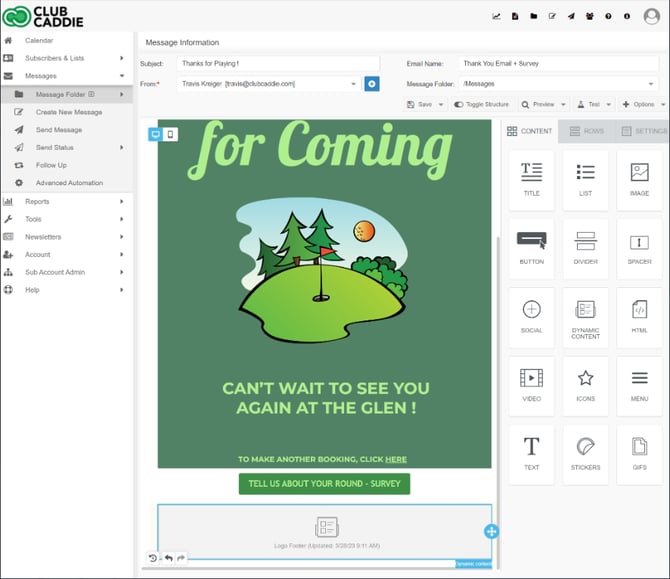Image resolution: width=670 pixels, height=579 pixels.
Task: Choose the Video content block
Action: click(x=531, y=384)
